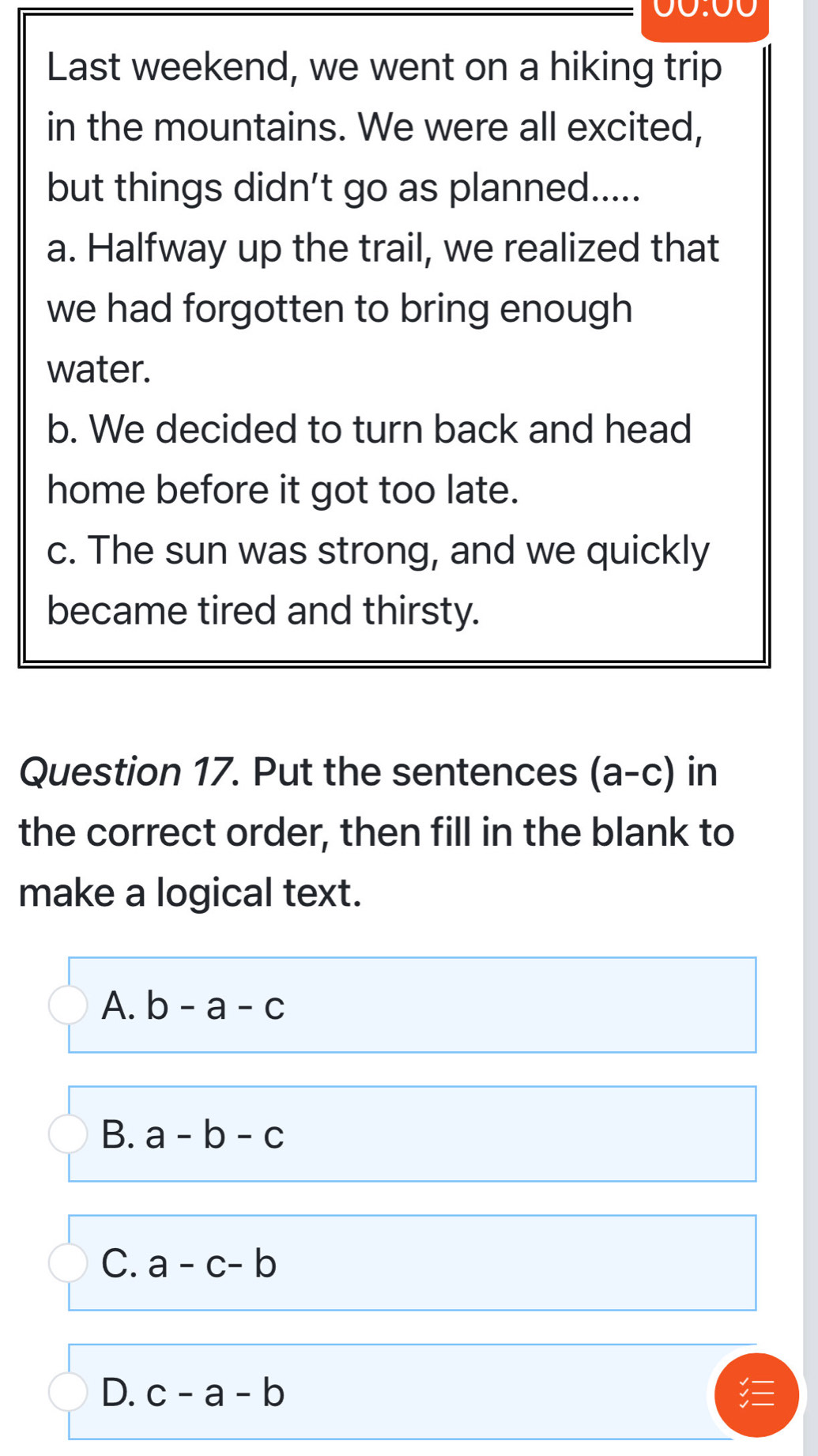Select radio button for answer D
Image resolution: width=818 pixels, height=1456 pixels.
(68, 1391)
